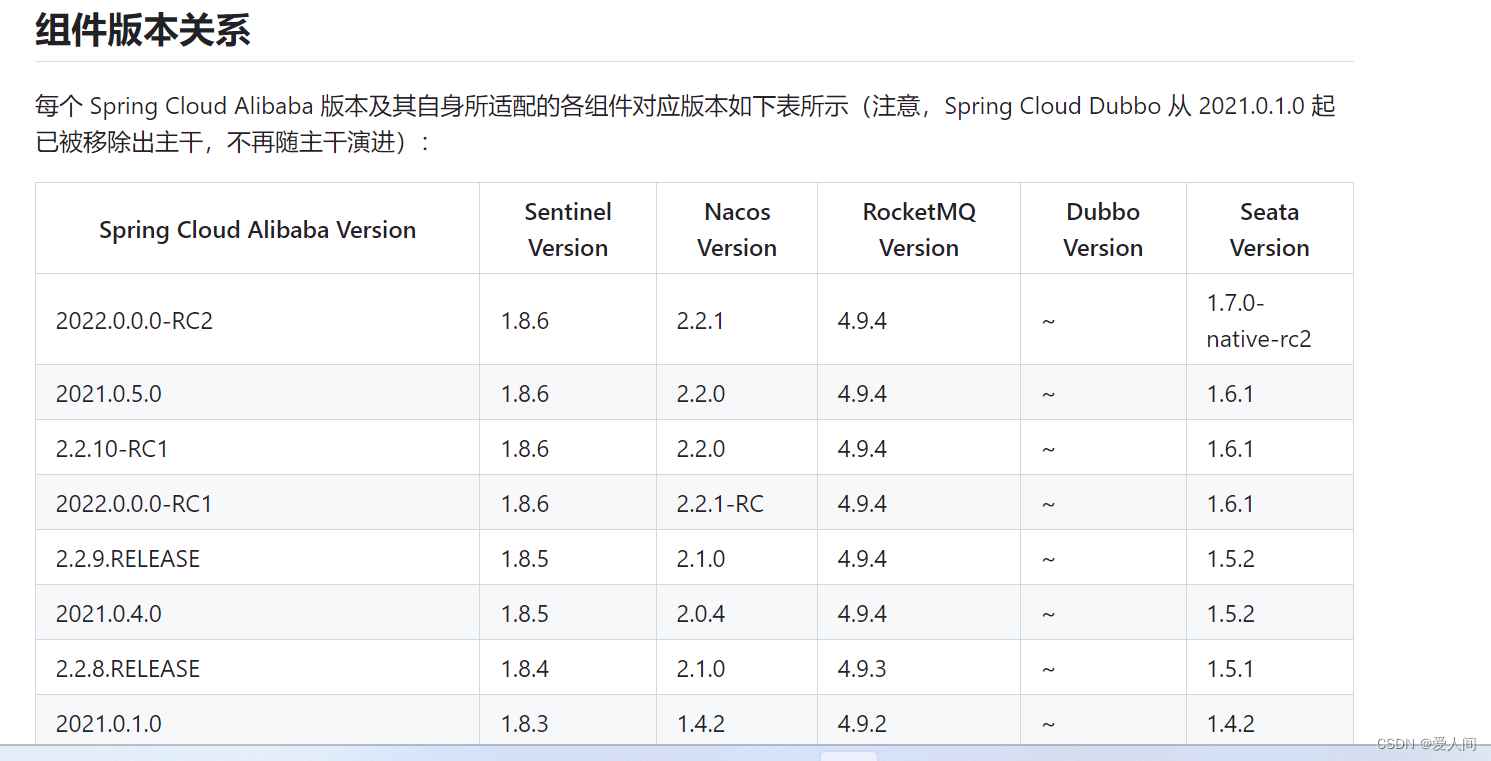1491x761 pixels.
Task: Click Sentinel 1.8.6 in the 2022.0.0.0-RC1 row
Action: pyautogui.click(x=568, y=503)
